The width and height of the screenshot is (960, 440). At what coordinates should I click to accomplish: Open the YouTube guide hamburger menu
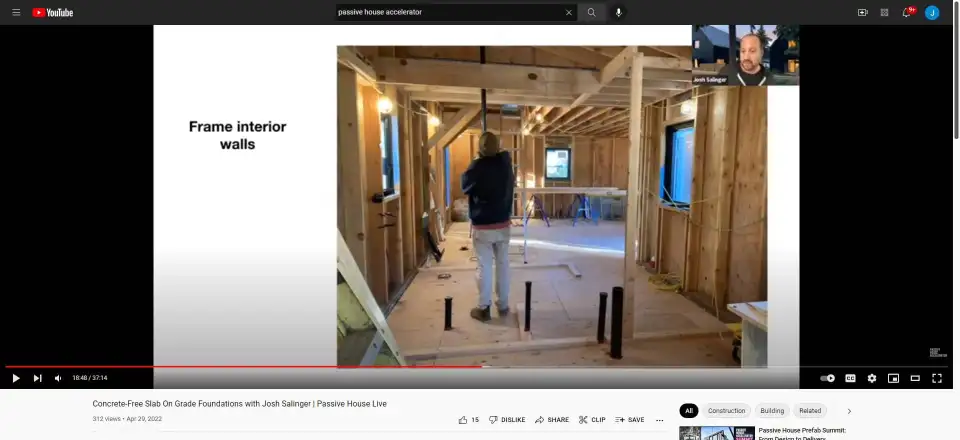coord(16,12)
